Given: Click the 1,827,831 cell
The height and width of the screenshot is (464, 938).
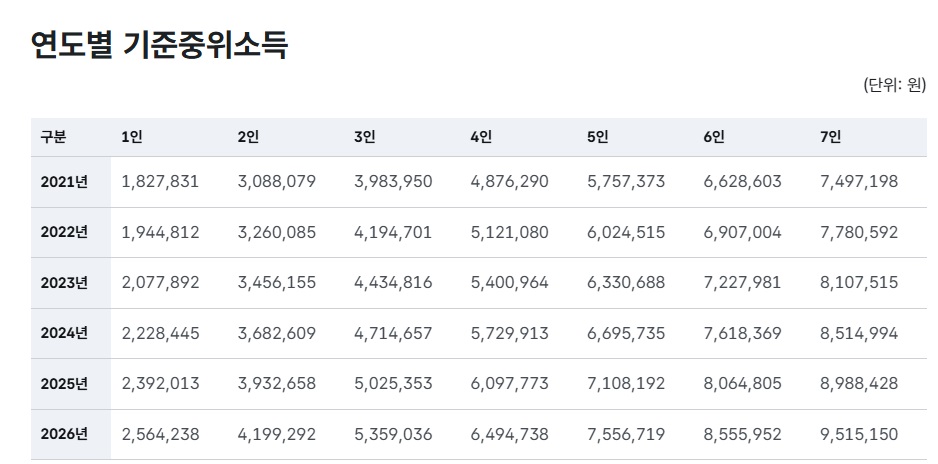Looking at the screenshot, I should tap(160, 182).
